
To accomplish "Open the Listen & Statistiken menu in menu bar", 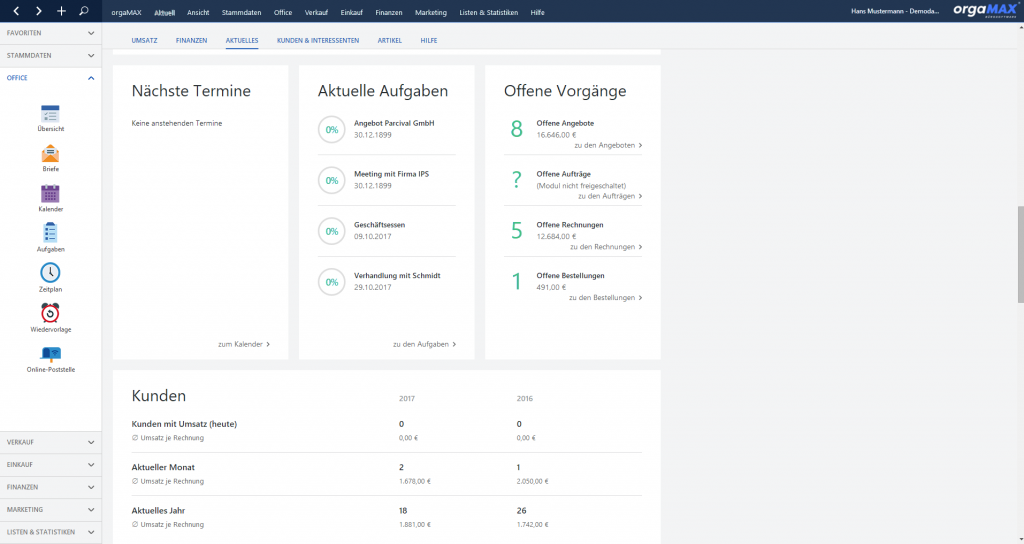I will click(x=488, y=12).
